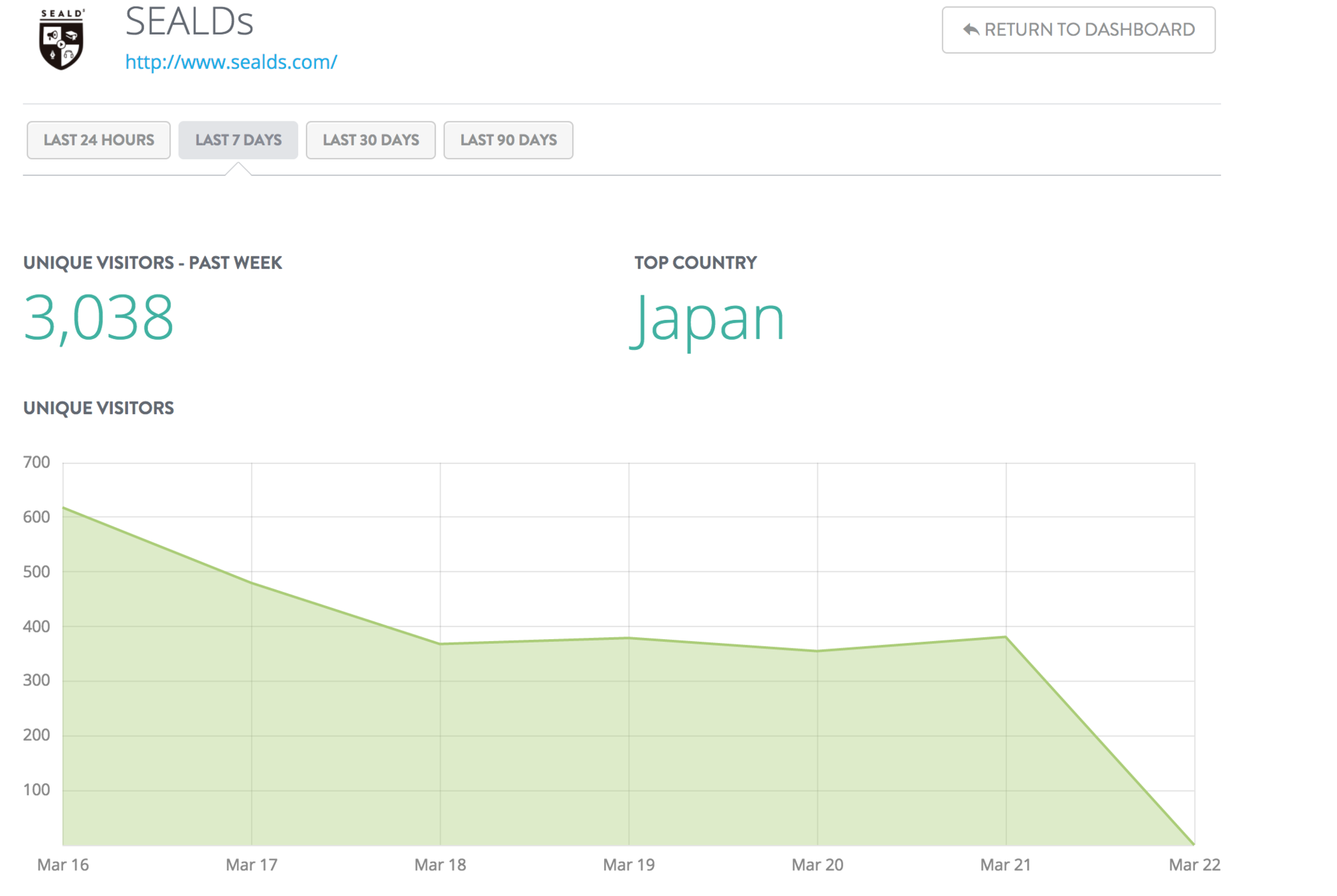This screenshot has width=1337, height=896.
Task: Open the sealds.com website link
Action: (x=231, y=62)
